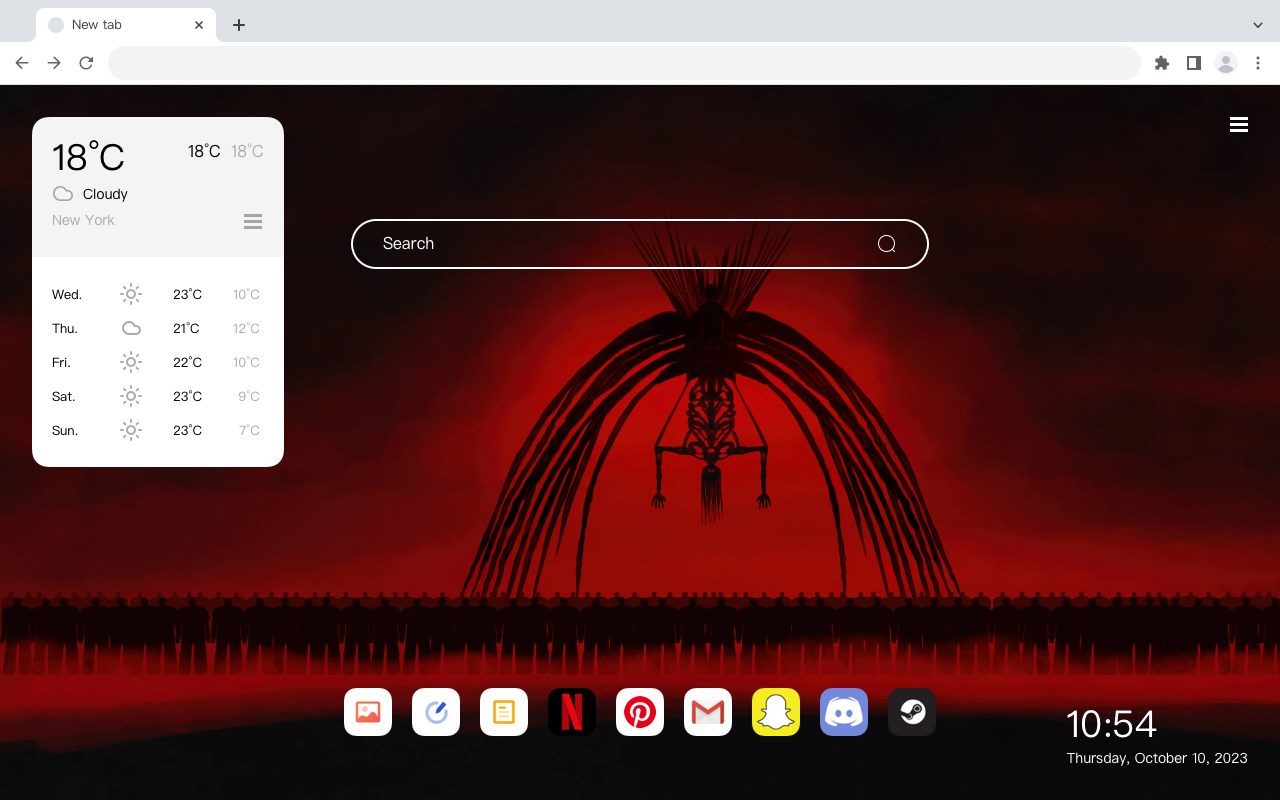This screenshot has height=800, width=1280.
Task: Open the Steam shortcut
Action: pos(912,712)
